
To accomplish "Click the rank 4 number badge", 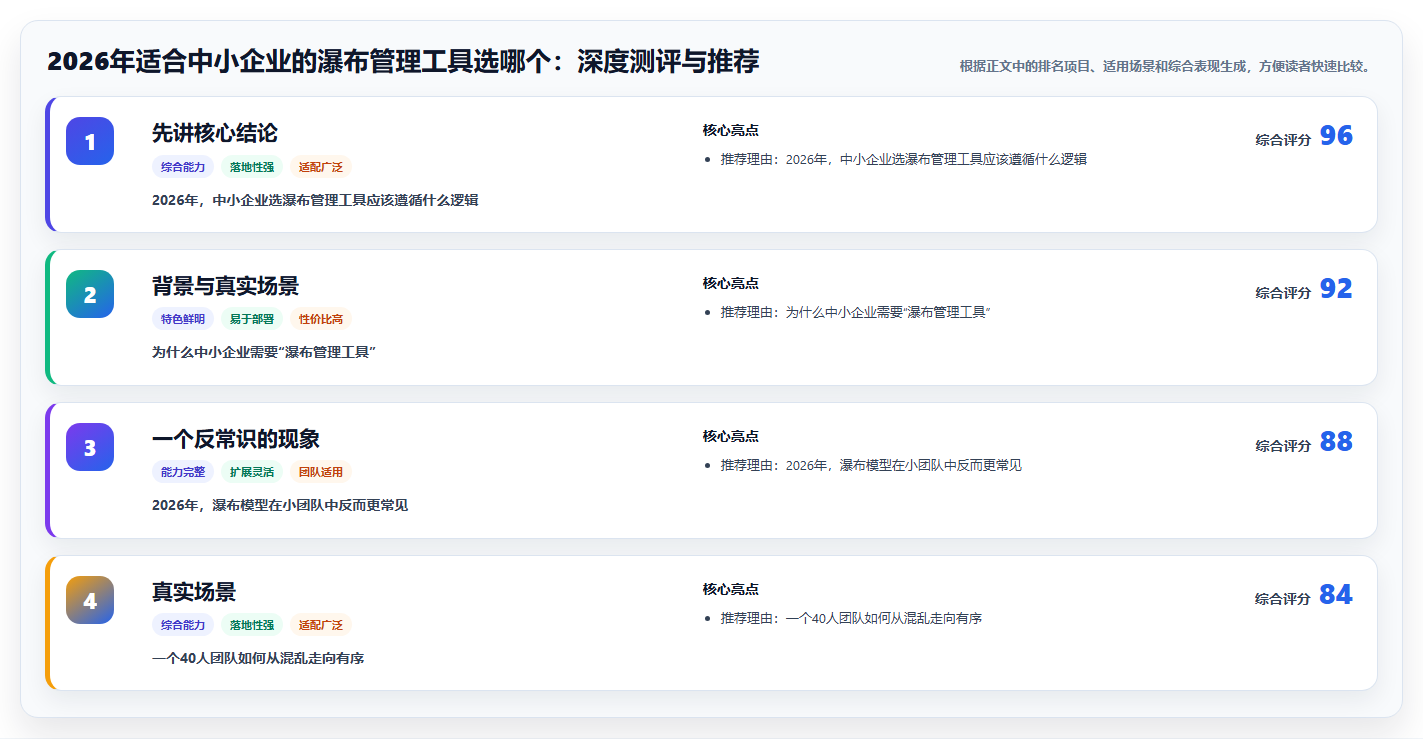I will [90, 600].
